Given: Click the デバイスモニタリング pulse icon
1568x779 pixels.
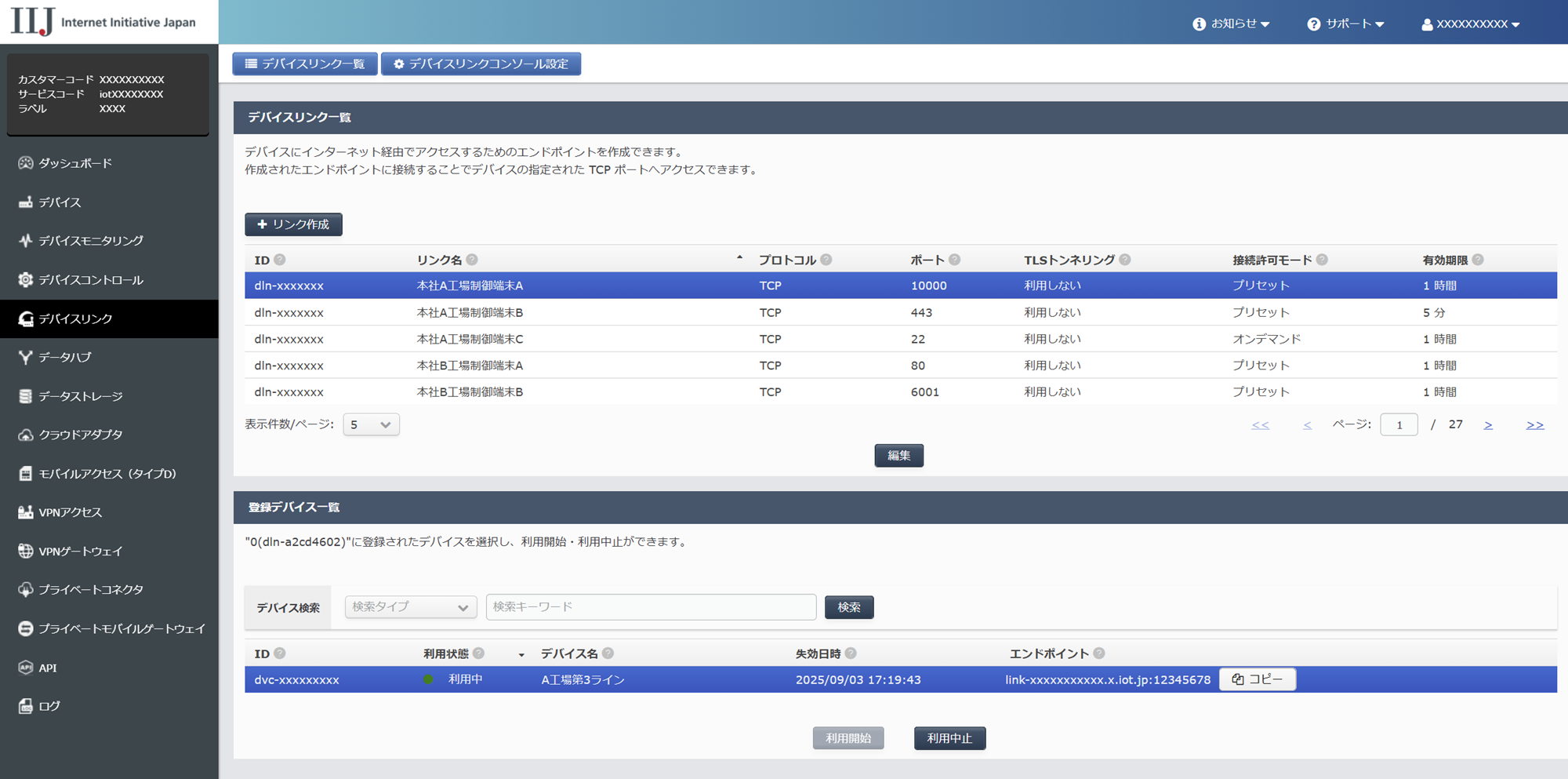Looking at the screenshot, I should tap(26, 241).
